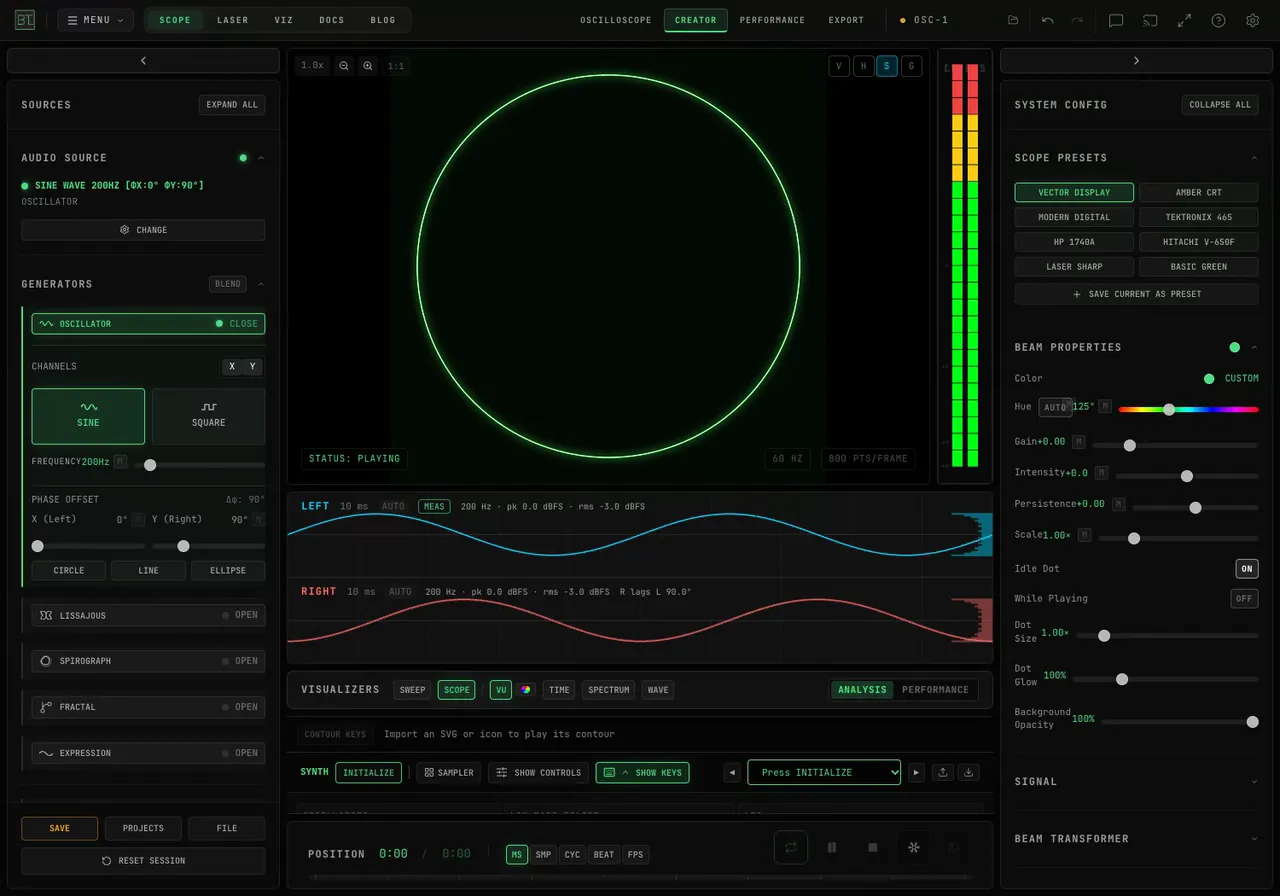Click RESET SESSION button
1280x896 pixels.
tap(143, 861)
